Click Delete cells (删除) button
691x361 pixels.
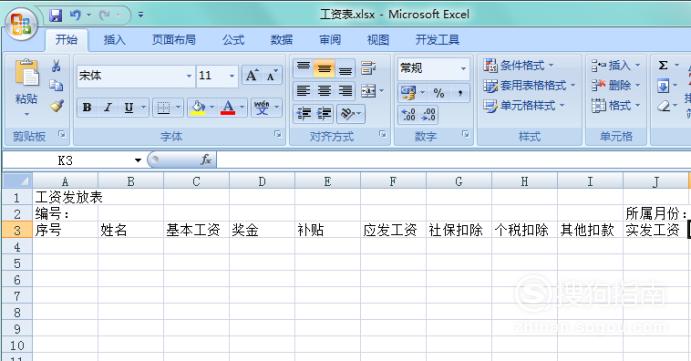[615, 85]
